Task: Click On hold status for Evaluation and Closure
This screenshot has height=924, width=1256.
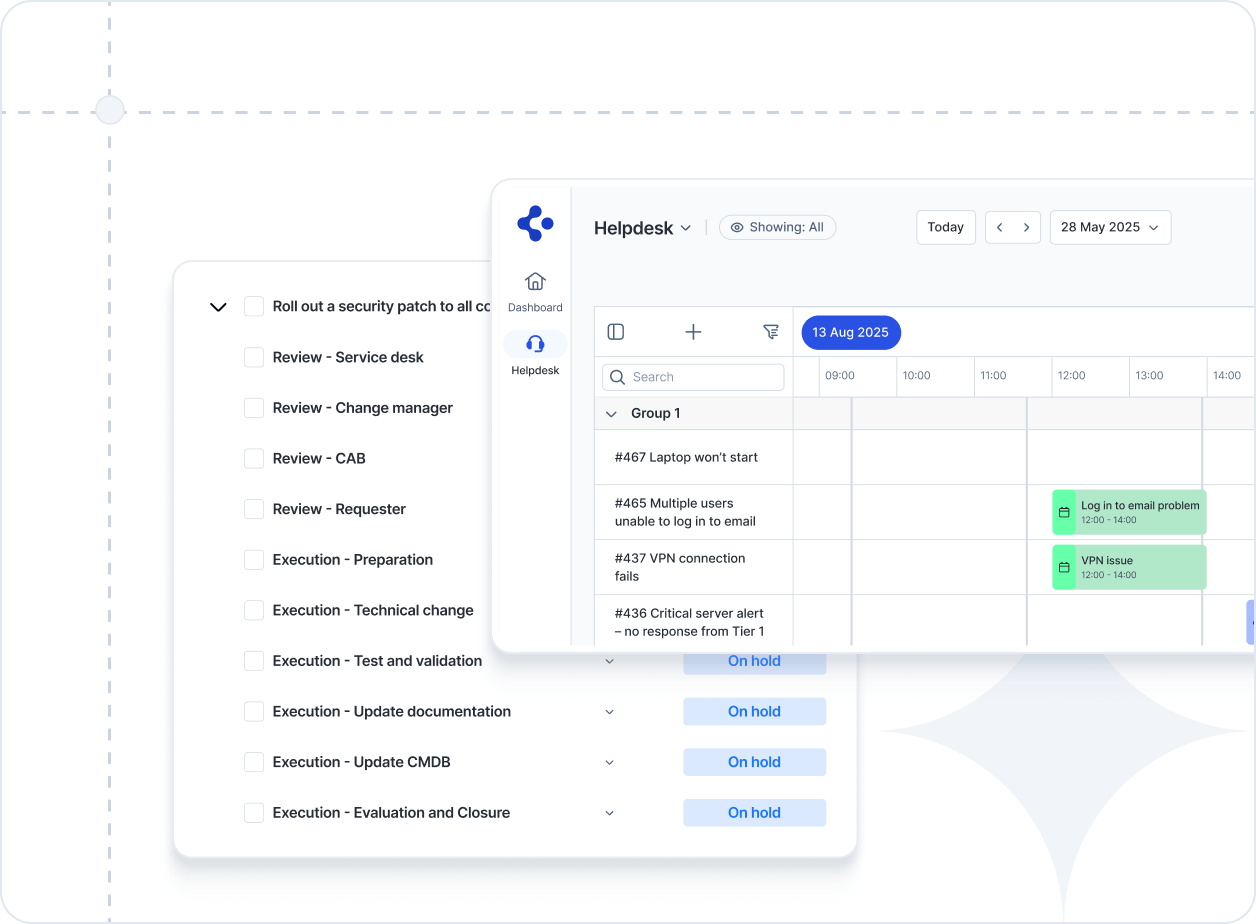Action: [x=754, y=813]
